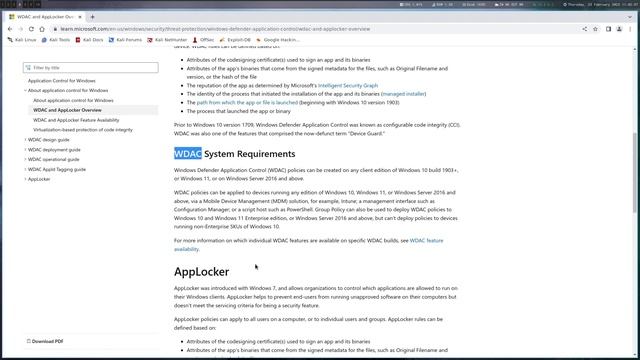Follow the managed installer link
Screen dimensions: 640x360
(403, 94)
